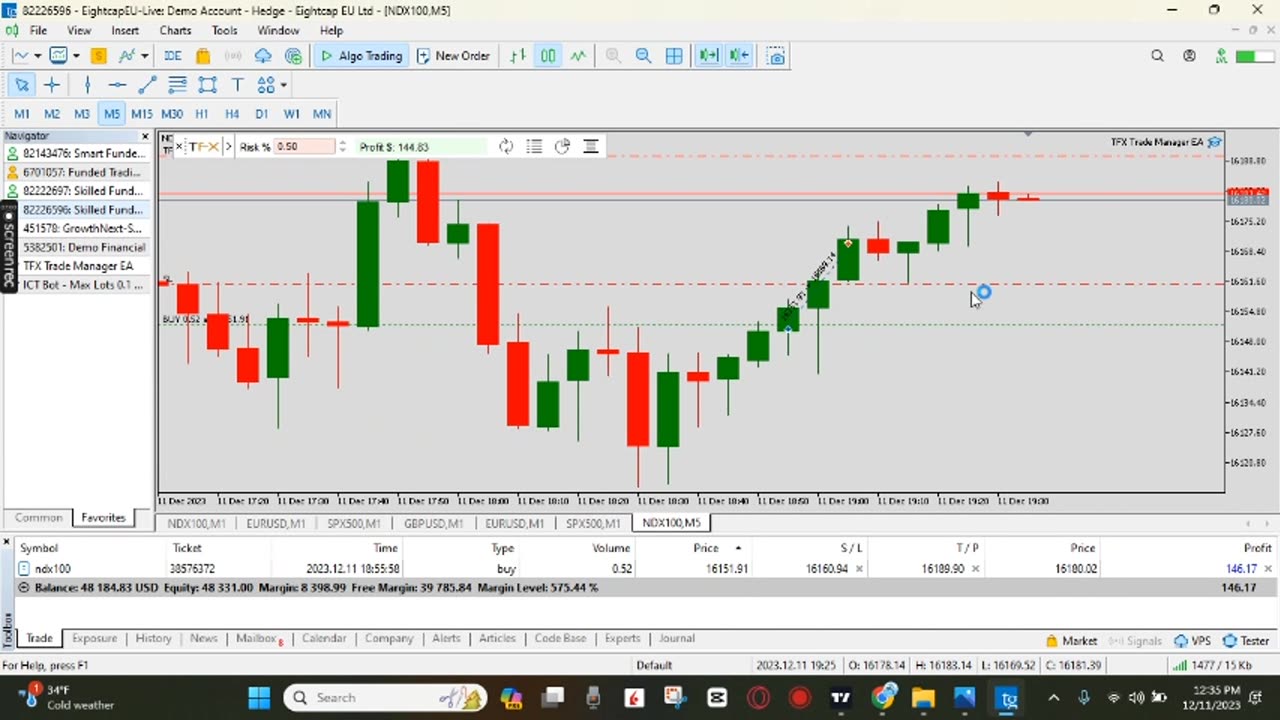The image size is (1280, 720).
Task: Expand the indicators list dropdown arrow
Action: [144, 56]
